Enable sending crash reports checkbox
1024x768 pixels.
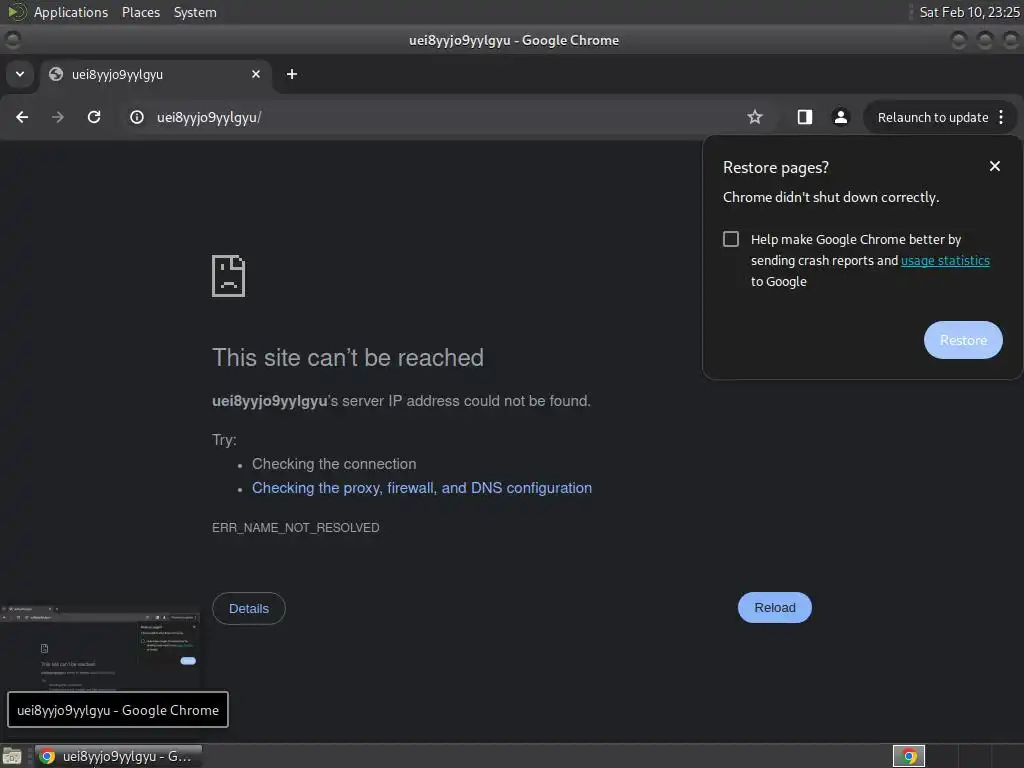tap(731, 239)
